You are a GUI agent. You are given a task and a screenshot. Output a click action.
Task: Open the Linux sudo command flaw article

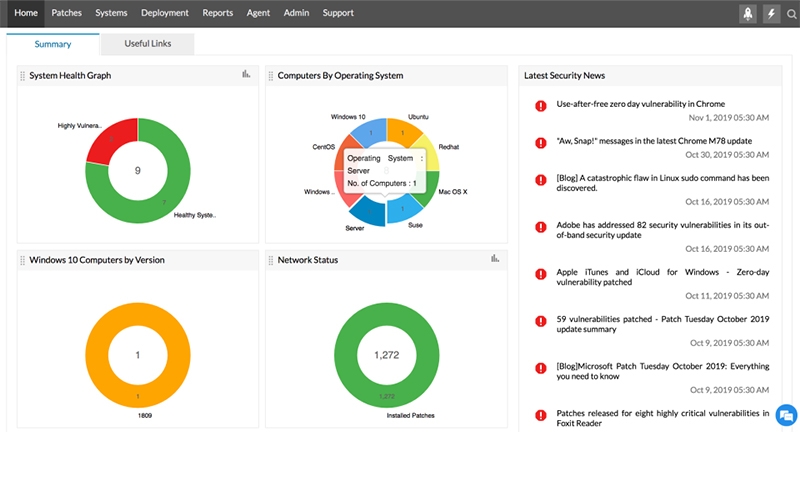(662, 182)
